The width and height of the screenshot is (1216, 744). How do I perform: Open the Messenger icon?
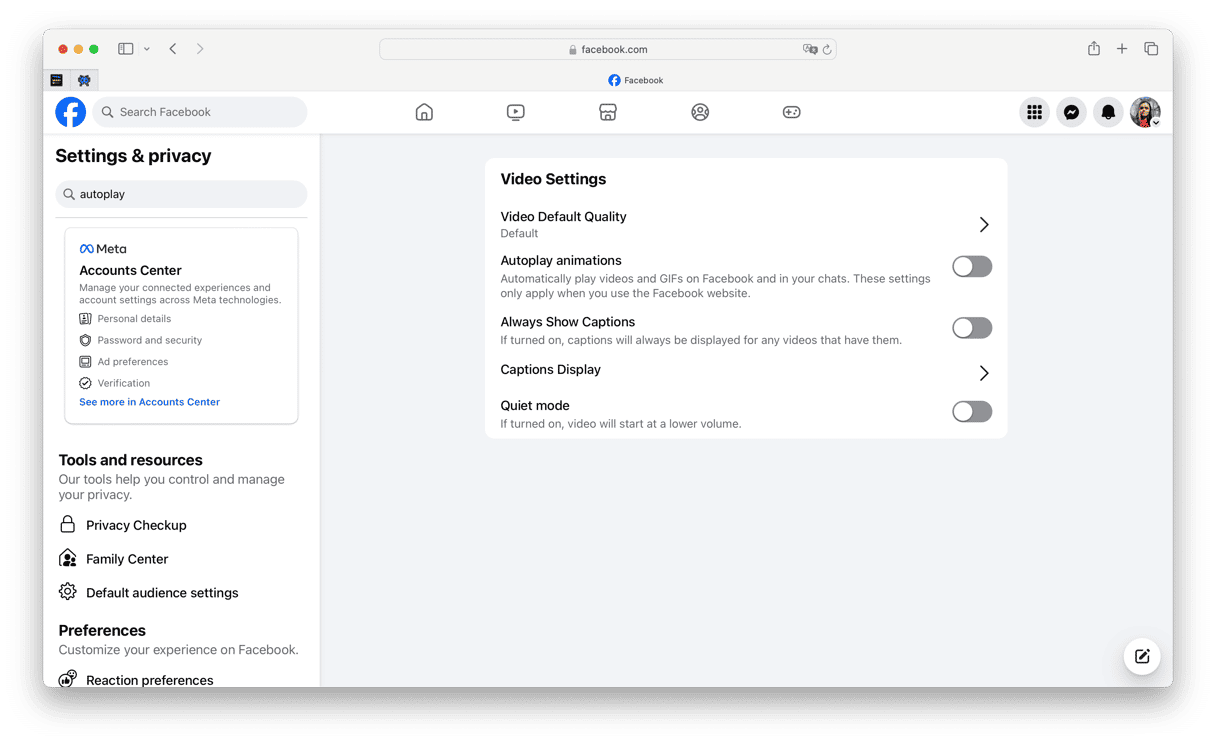click(x=1071, y=112)
